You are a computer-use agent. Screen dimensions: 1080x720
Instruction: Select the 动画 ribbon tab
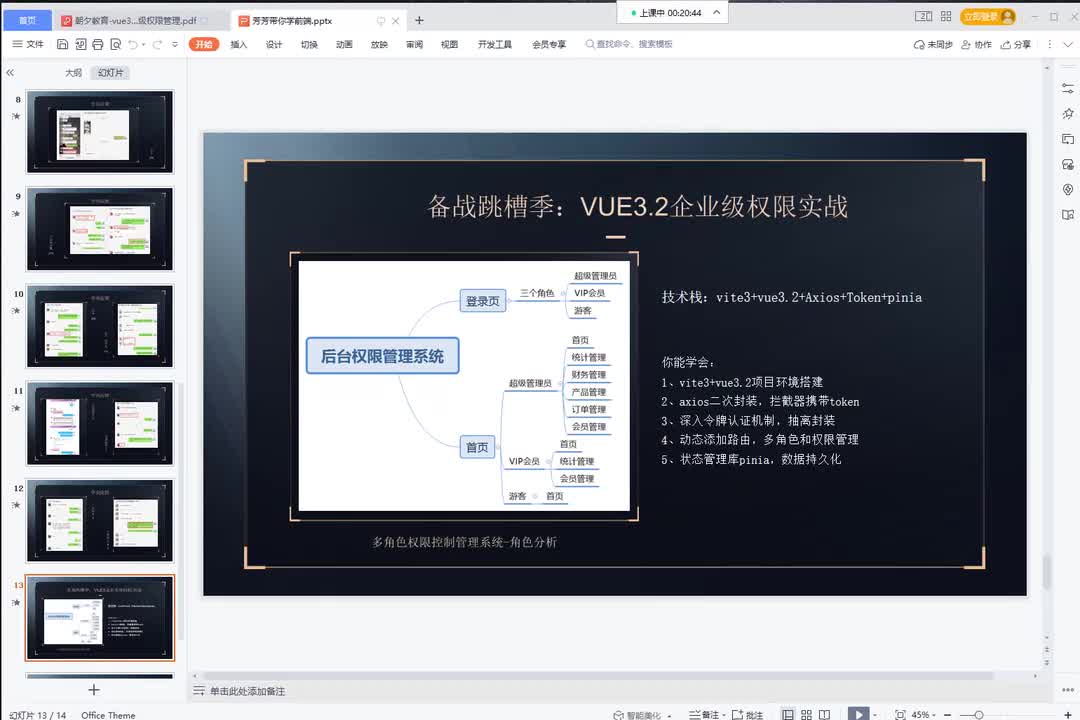(x=344, y=44)
